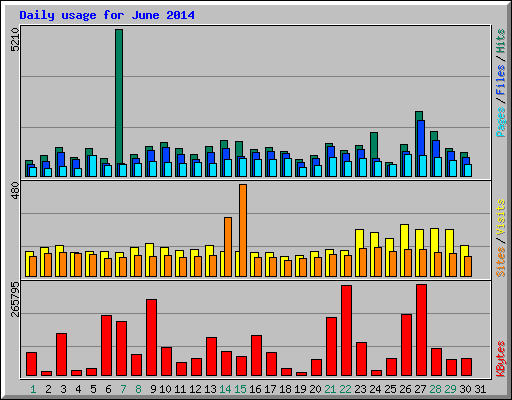512x400 pixels.
Task: Click the x-axis day label 10
Action: tap(165, 389)
